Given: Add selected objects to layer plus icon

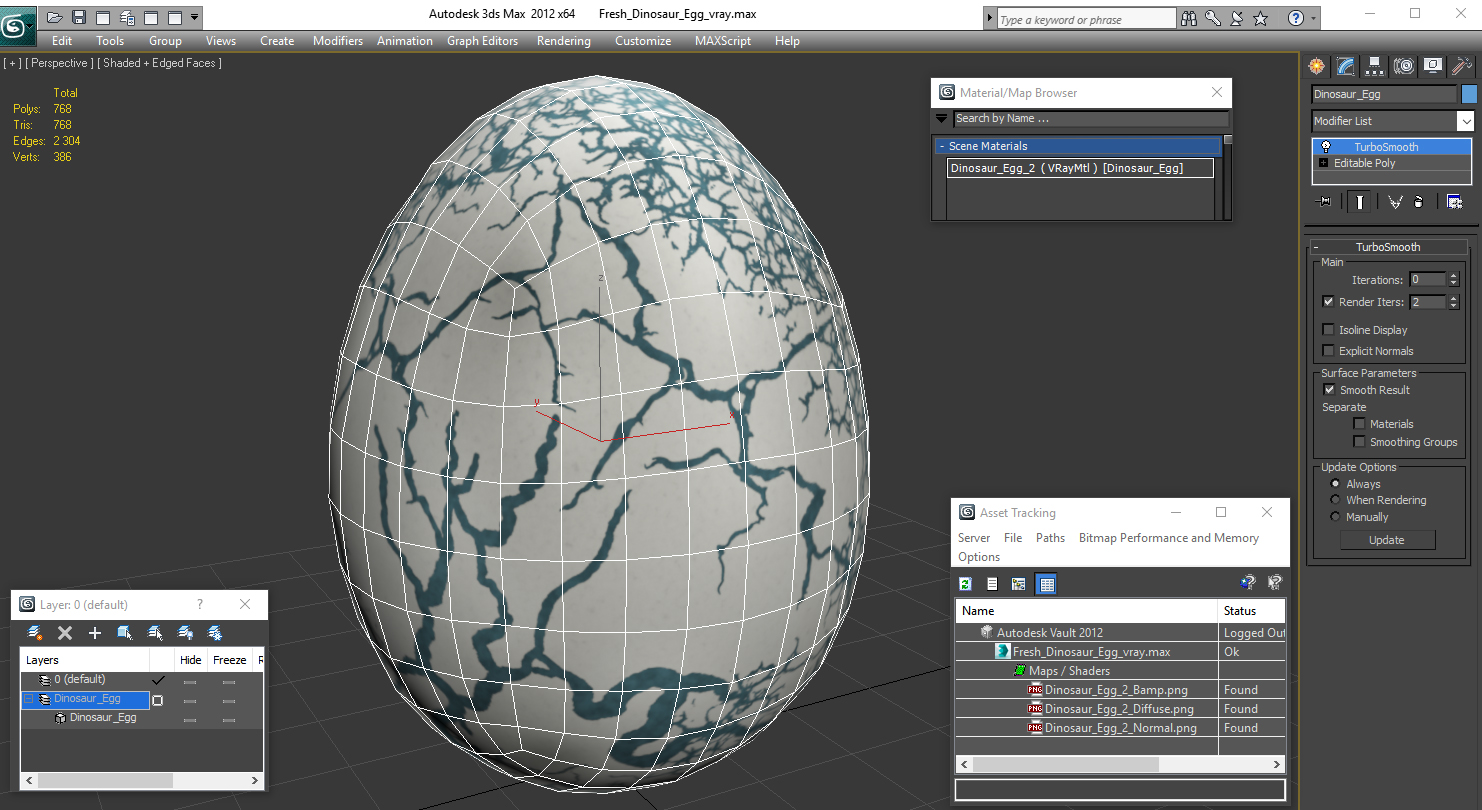Looking at the screenshot, I should 95,633.
